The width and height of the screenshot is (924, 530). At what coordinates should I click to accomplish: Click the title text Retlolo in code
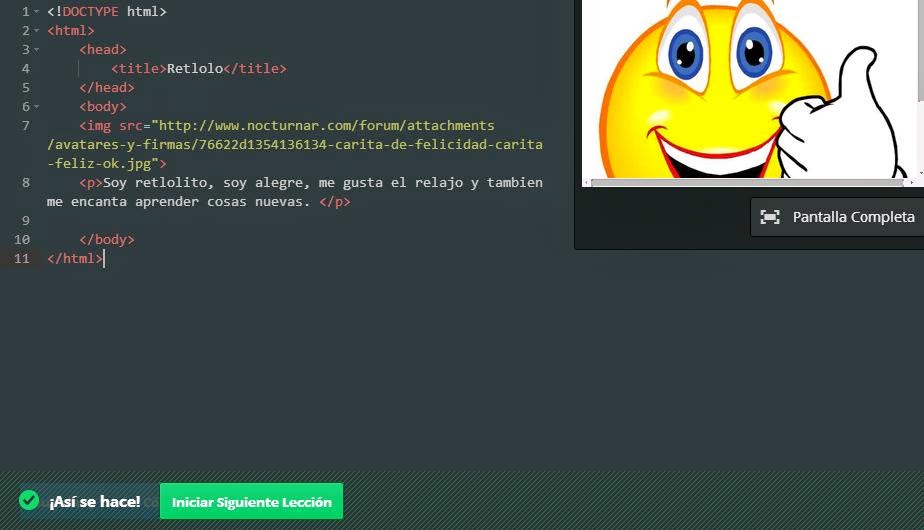tap(195, 68)
